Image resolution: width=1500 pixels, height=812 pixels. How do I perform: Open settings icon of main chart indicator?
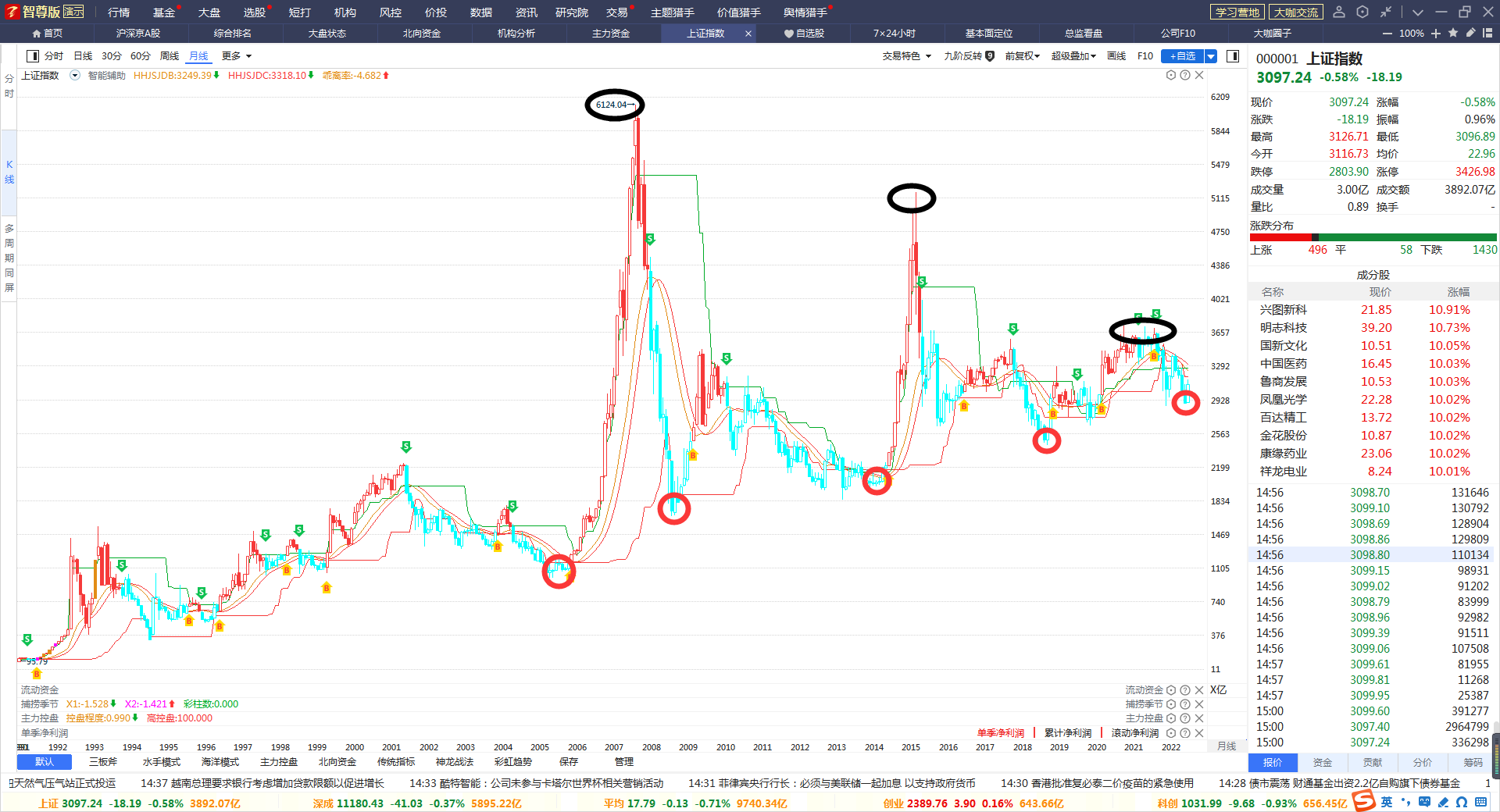(1171, 75)
